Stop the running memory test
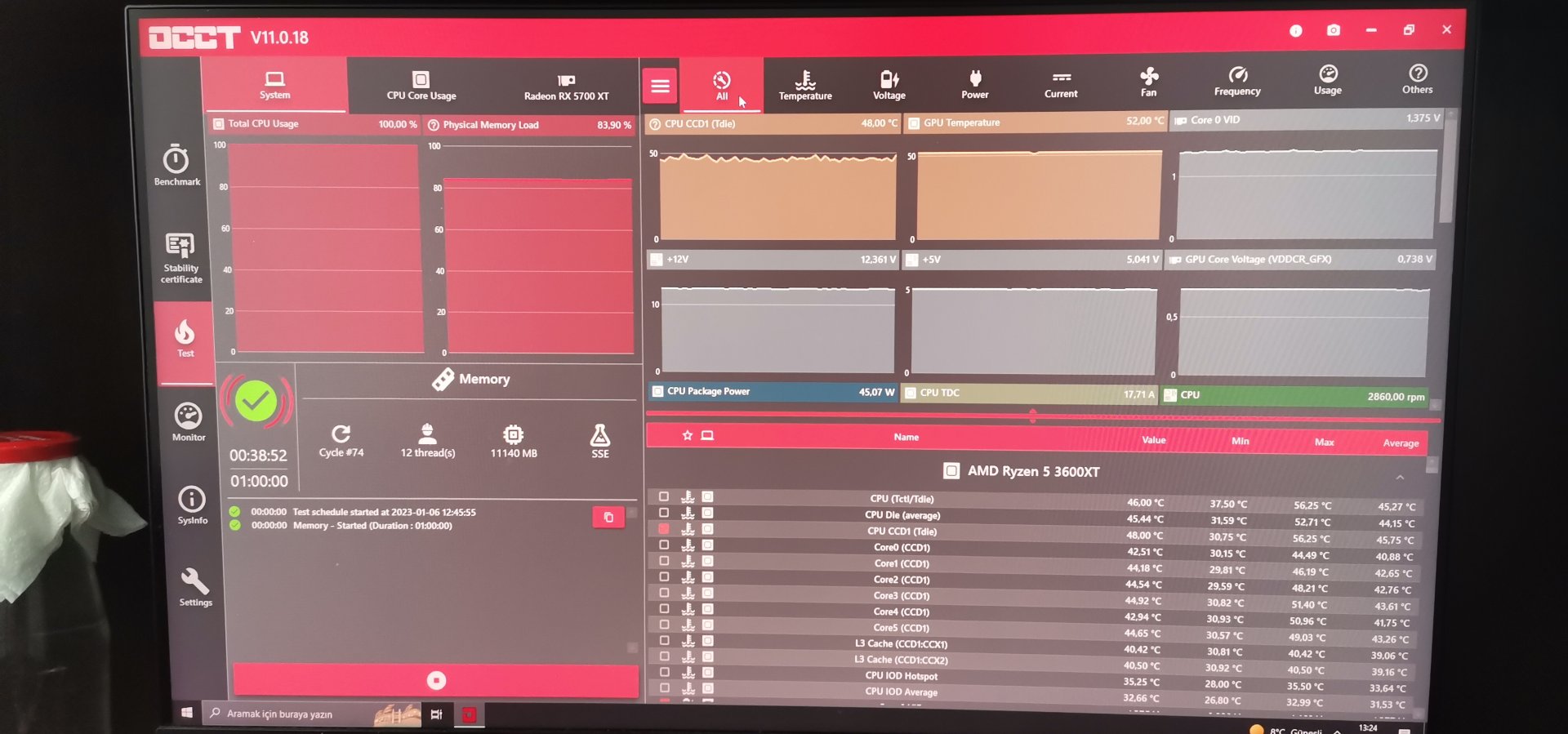 [436, 680]
